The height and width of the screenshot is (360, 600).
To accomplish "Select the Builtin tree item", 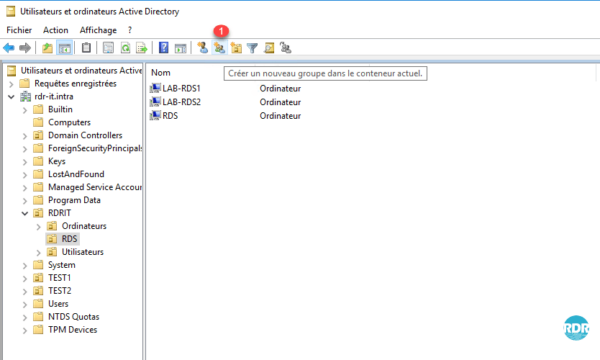I will 60,109.
